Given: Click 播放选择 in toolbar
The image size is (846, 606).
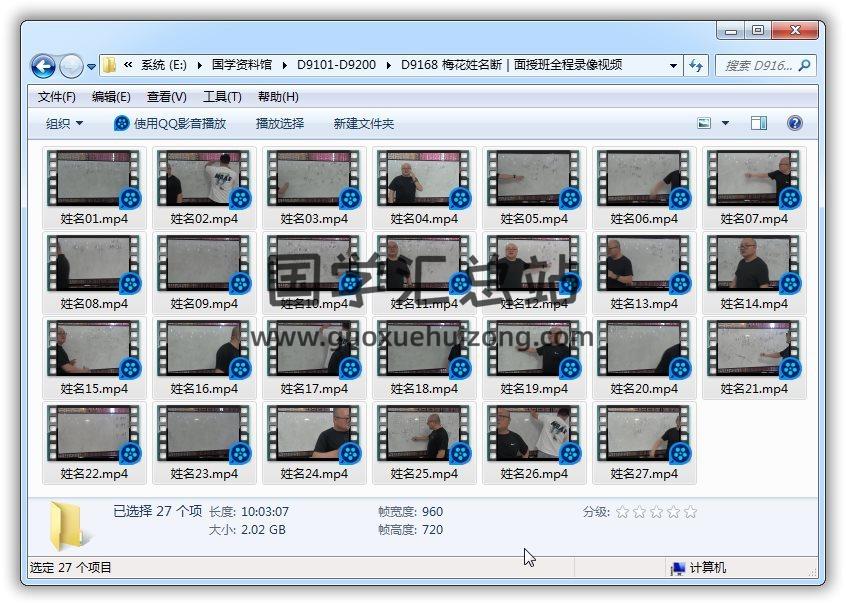Looking at the screenshot, I should point(279,124).
